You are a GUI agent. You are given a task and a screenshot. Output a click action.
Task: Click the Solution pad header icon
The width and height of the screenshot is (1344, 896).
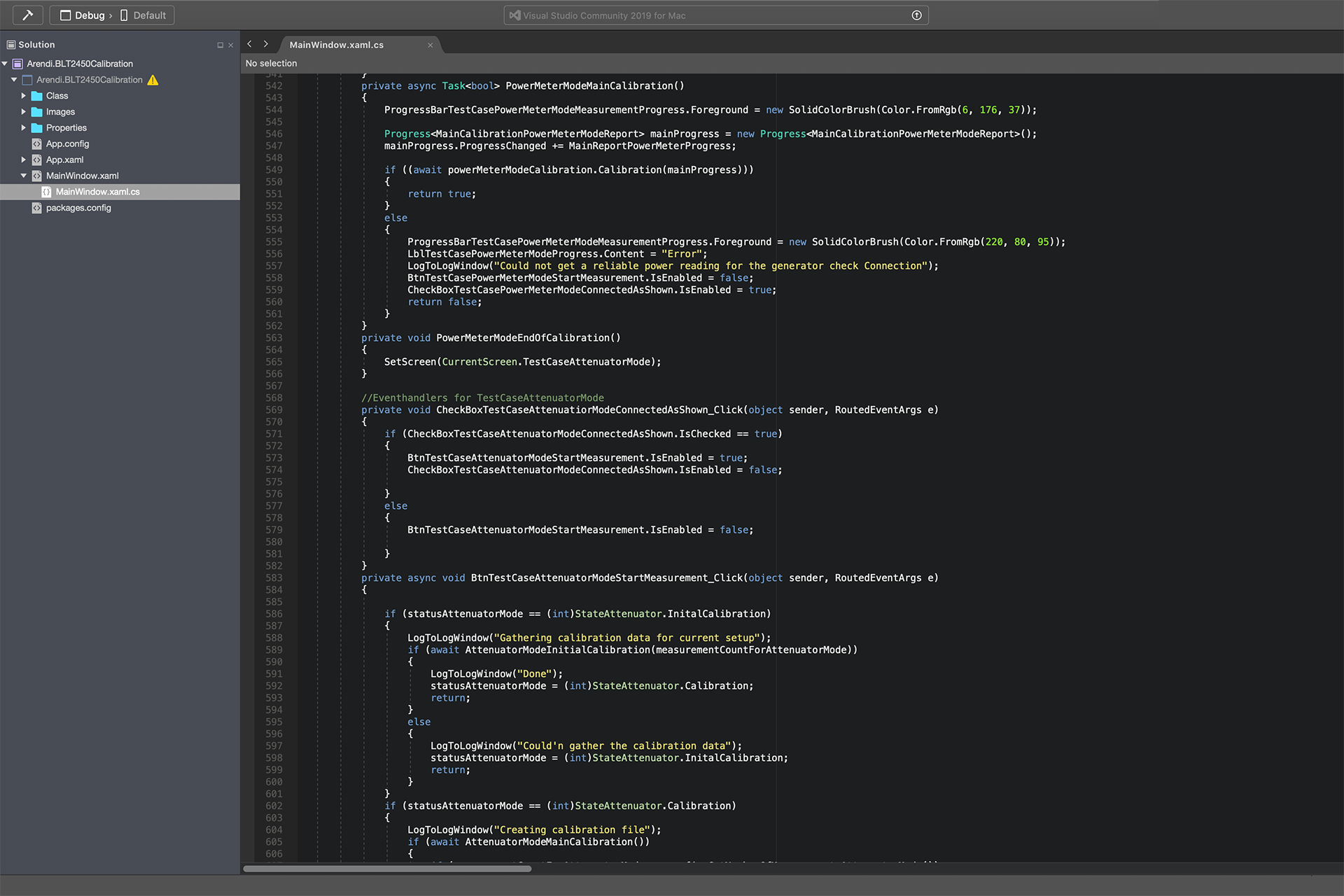[x=10, y=45]
